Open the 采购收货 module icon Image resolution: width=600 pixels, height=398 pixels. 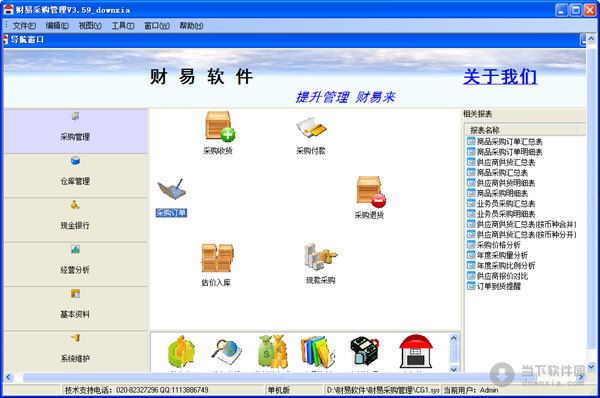(220, 126)
